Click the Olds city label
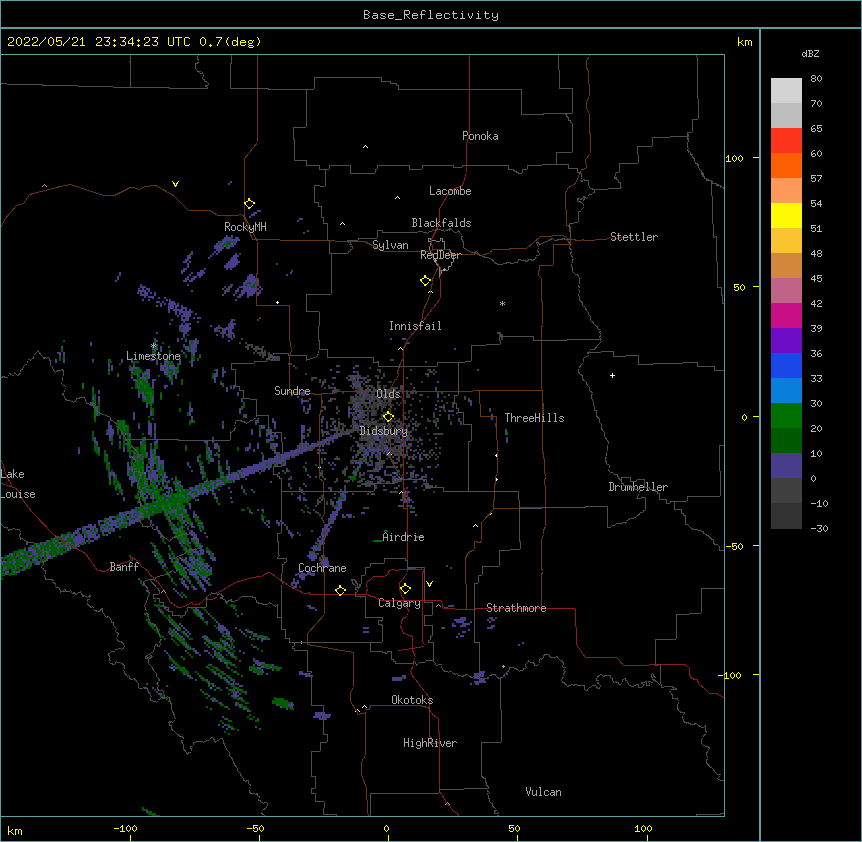Image resolution: width=862 pixels, height=842 pixels. 388,394
